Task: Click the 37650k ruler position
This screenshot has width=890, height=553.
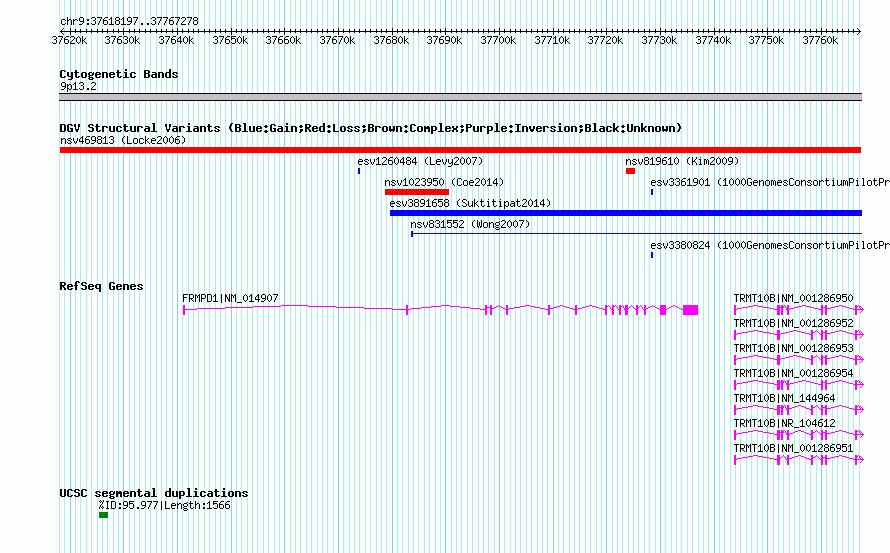Action: click(x=230, y=40)
